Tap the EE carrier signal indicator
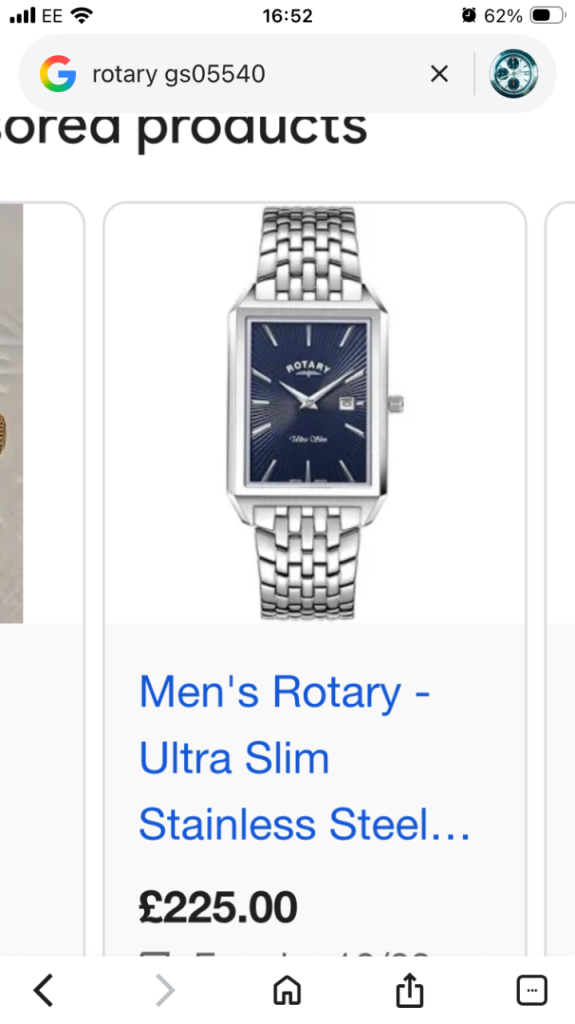 click(x=36, y=16)
